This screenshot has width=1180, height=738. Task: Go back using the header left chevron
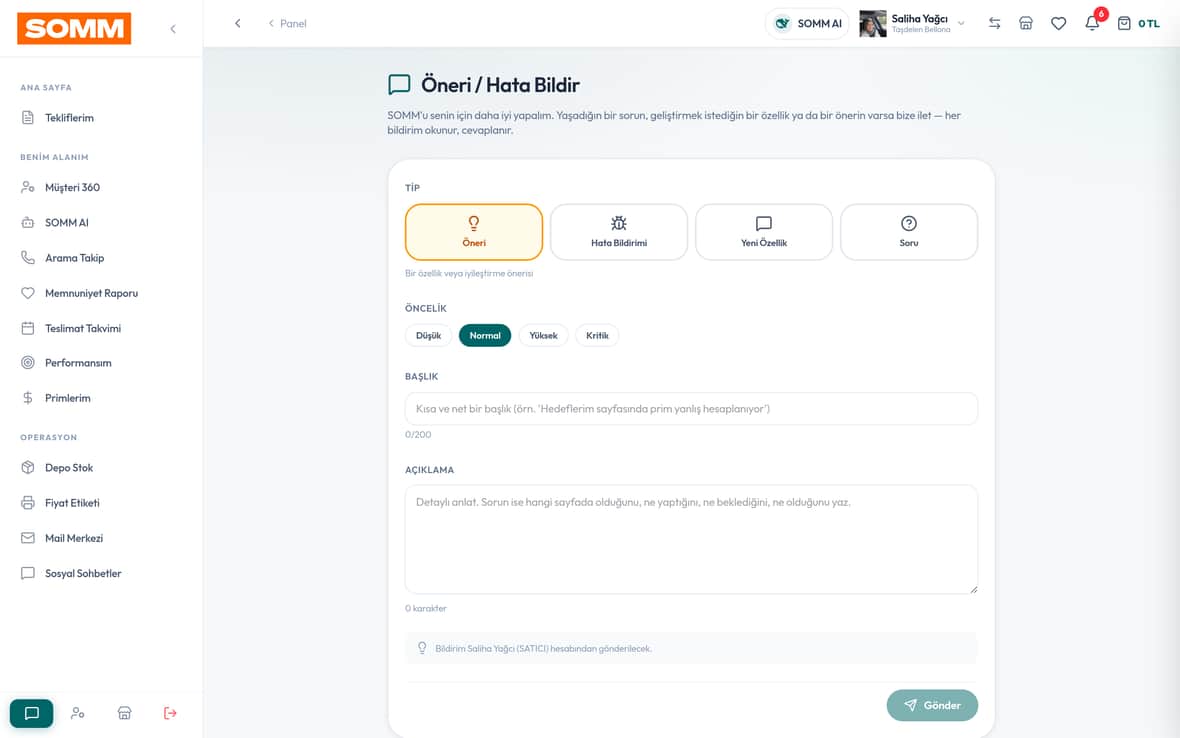click(238, 23)
